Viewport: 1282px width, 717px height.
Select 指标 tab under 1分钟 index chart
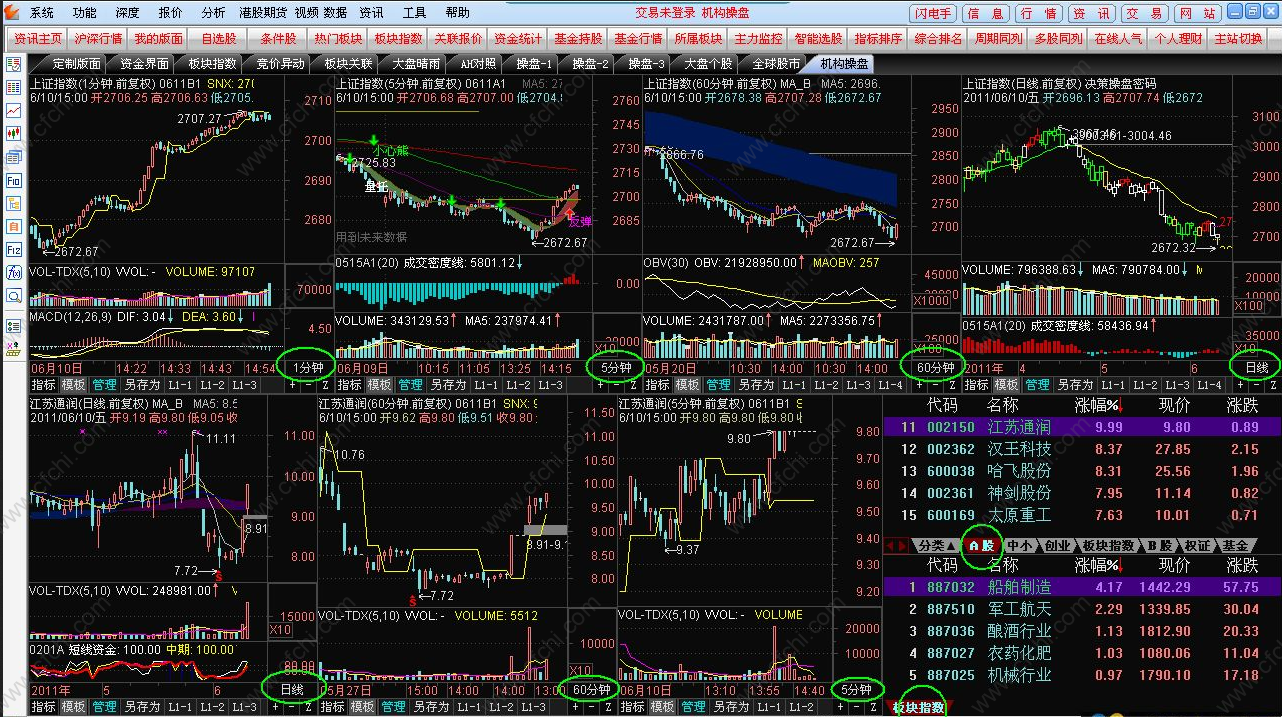(x=43, y=385)
